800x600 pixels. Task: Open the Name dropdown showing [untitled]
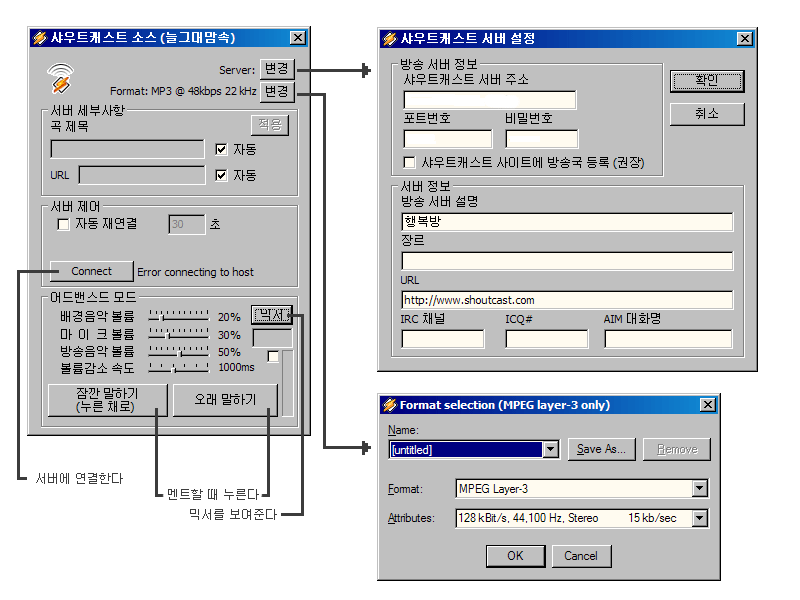[x=551, y=449]
